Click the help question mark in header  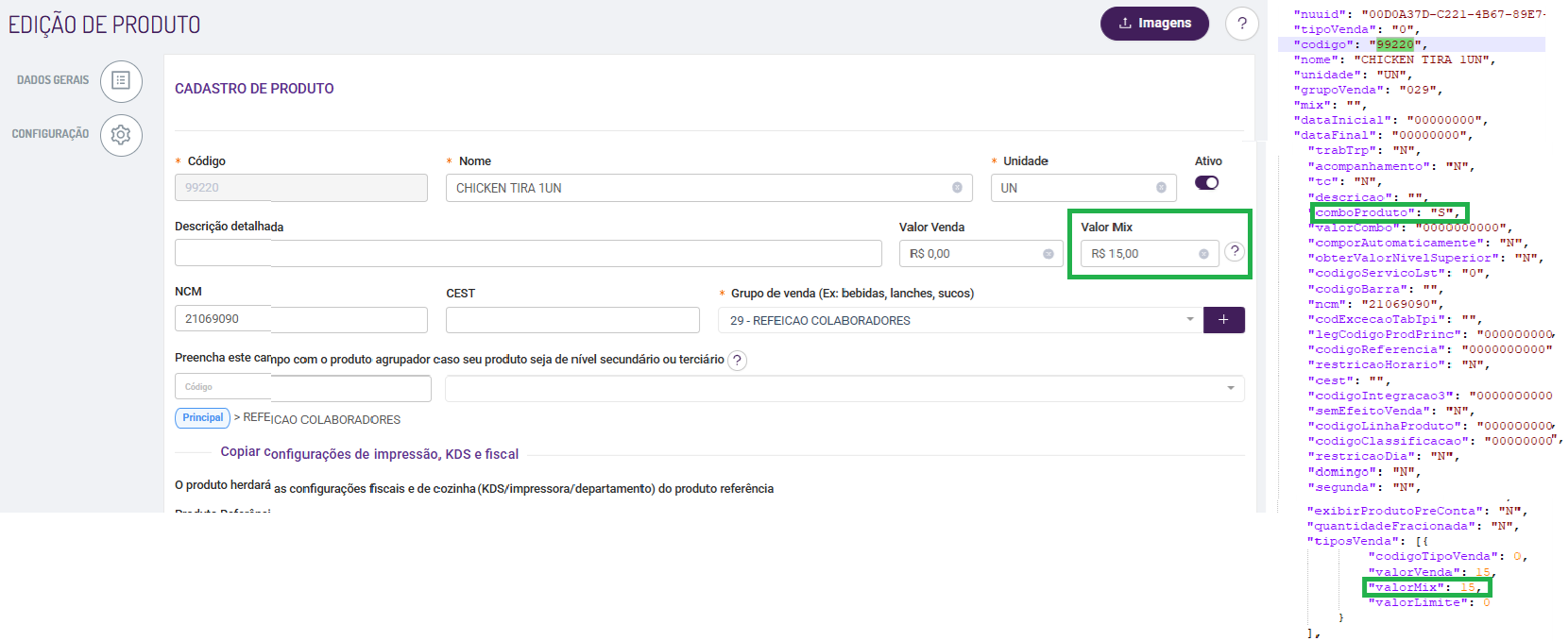[x=1241, y=24]
